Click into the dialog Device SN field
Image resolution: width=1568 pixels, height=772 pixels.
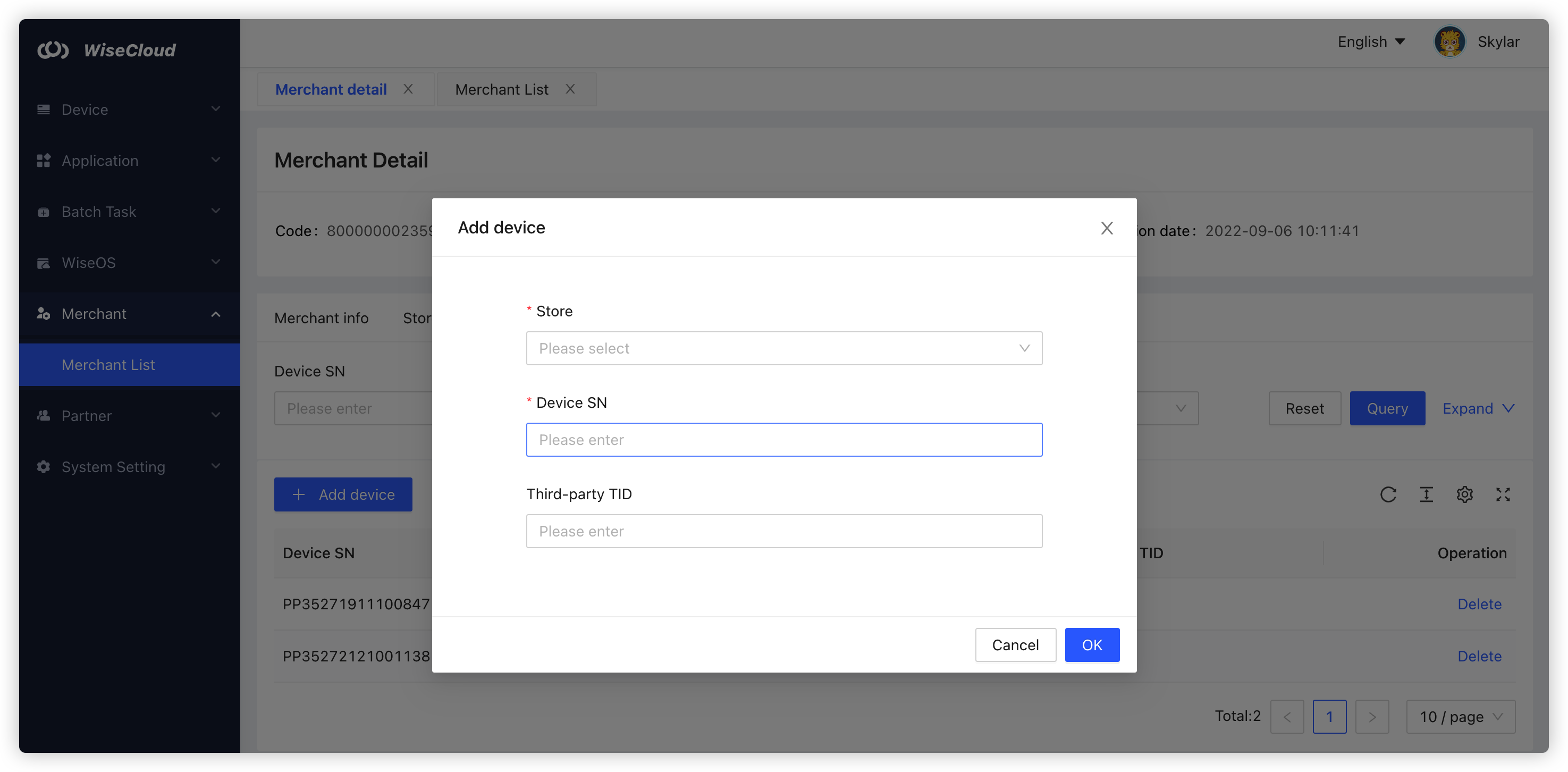pyautogui.click(x=783, y=440)
